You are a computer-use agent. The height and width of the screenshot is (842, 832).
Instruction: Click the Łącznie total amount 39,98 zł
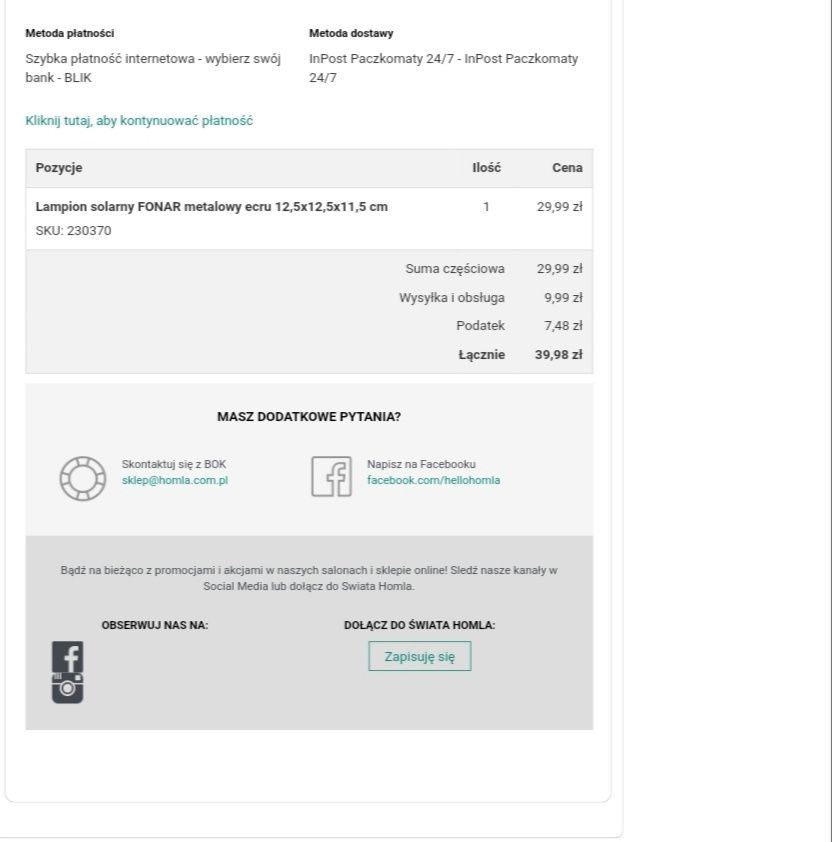[x=559, y=354]
